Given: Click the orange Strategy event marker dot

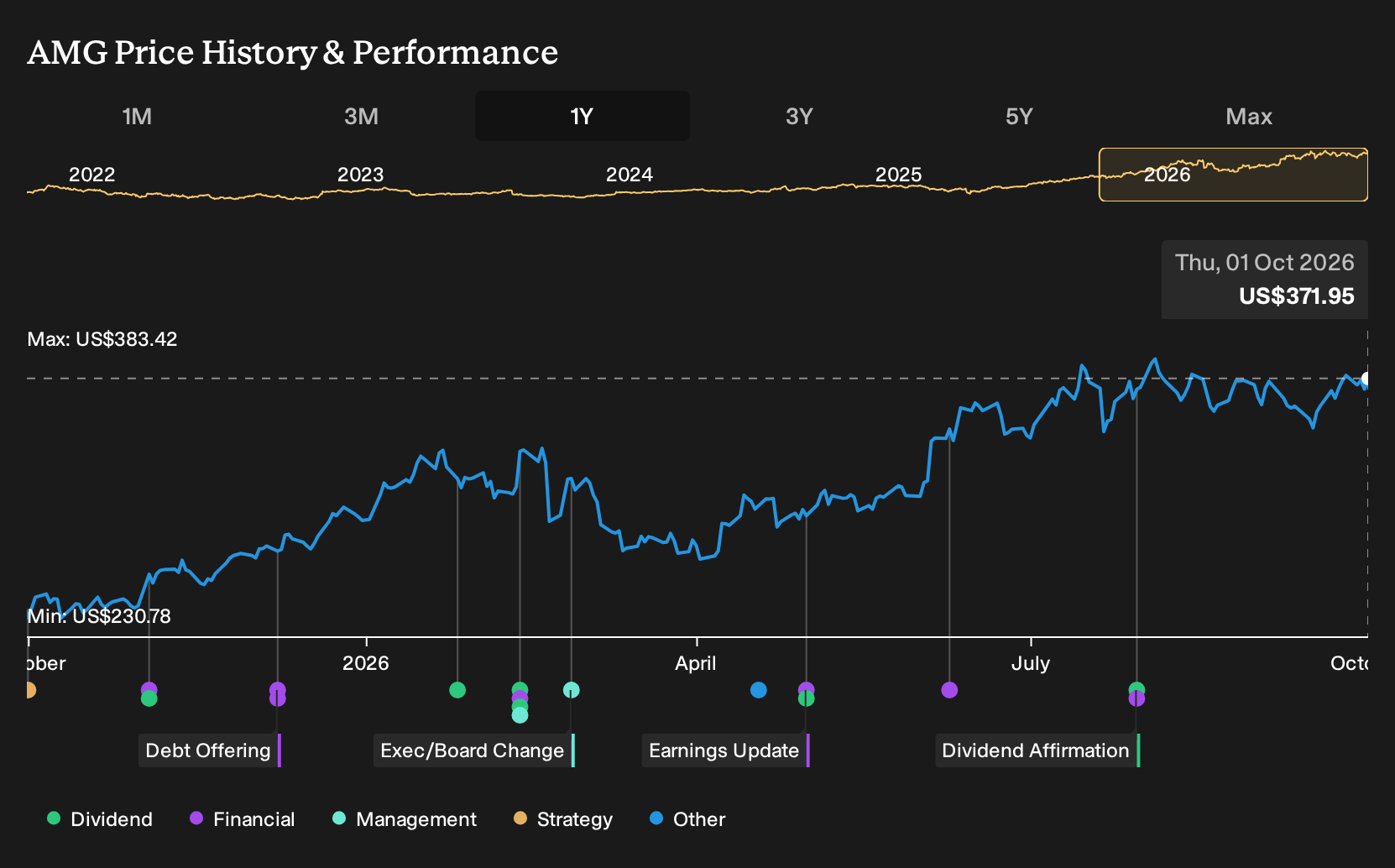Looking at the screenshot, I should 29,690.
